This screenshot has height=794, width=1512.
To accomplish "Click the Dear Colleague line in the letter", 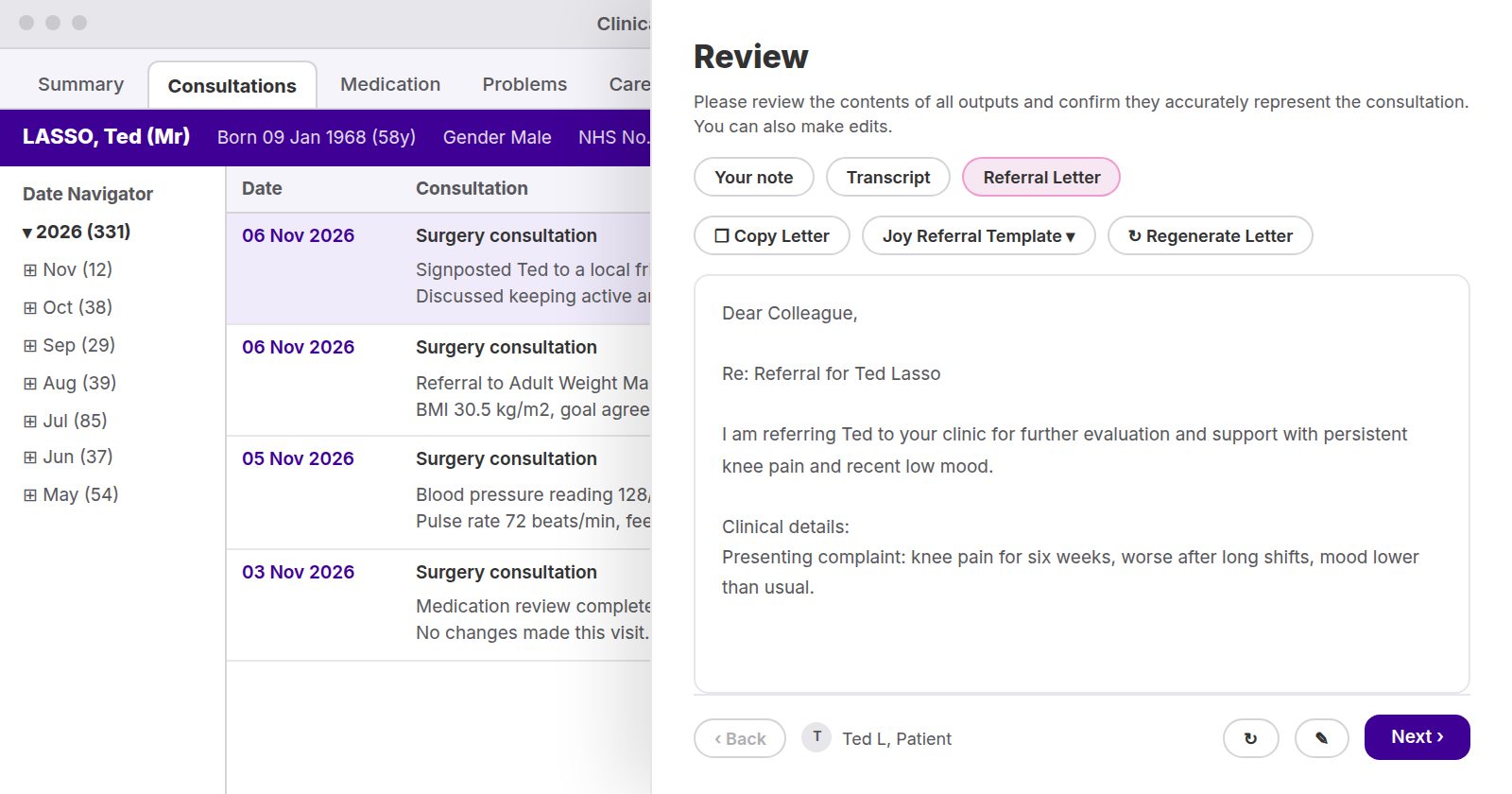I will pyautogui.click(x=790, y=313).
